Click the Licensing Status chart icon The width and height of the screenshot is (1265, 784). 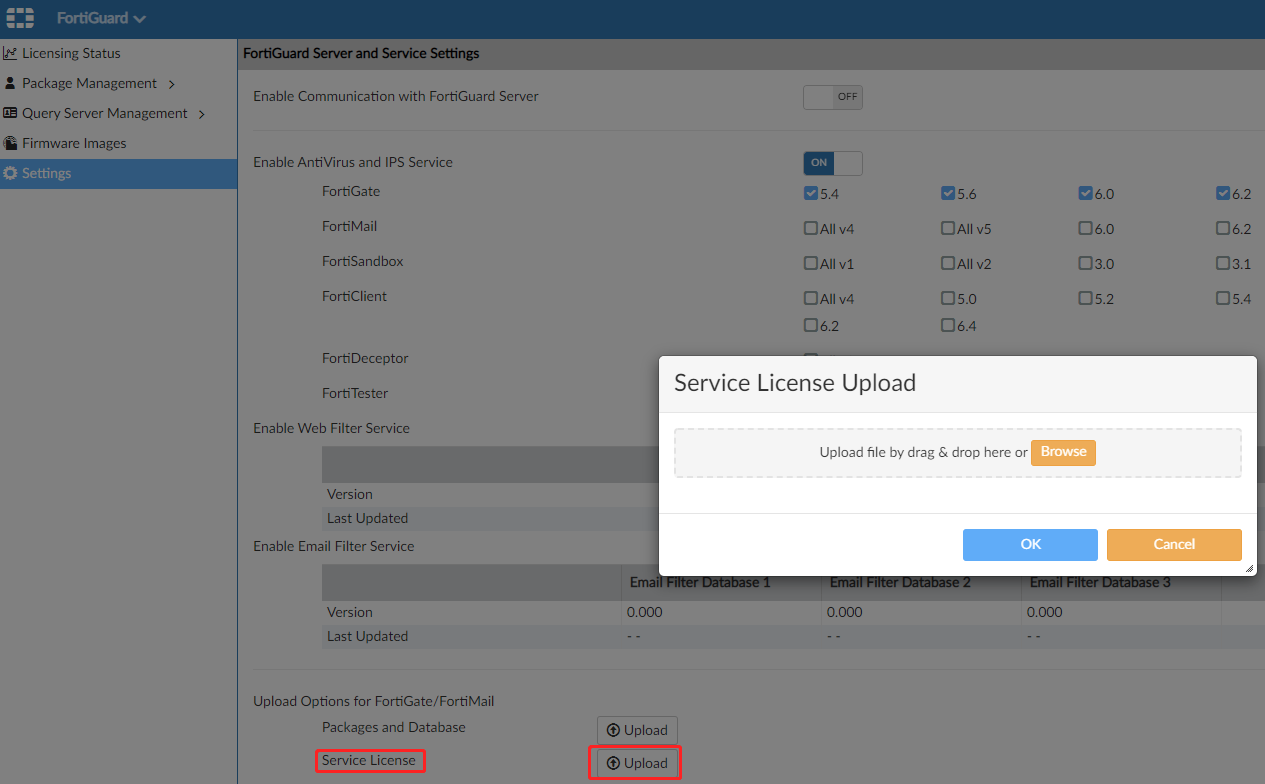click(10, 53)
